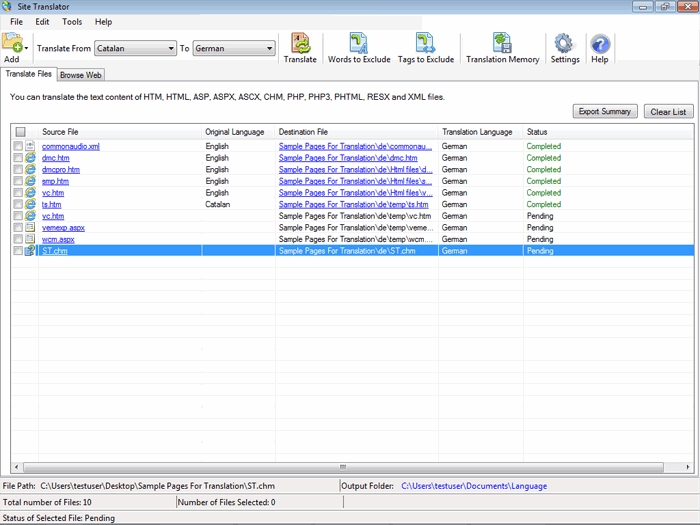Click page icon beside vemexp.aspx
Screen dimensions: 700x525
point(30,227)
